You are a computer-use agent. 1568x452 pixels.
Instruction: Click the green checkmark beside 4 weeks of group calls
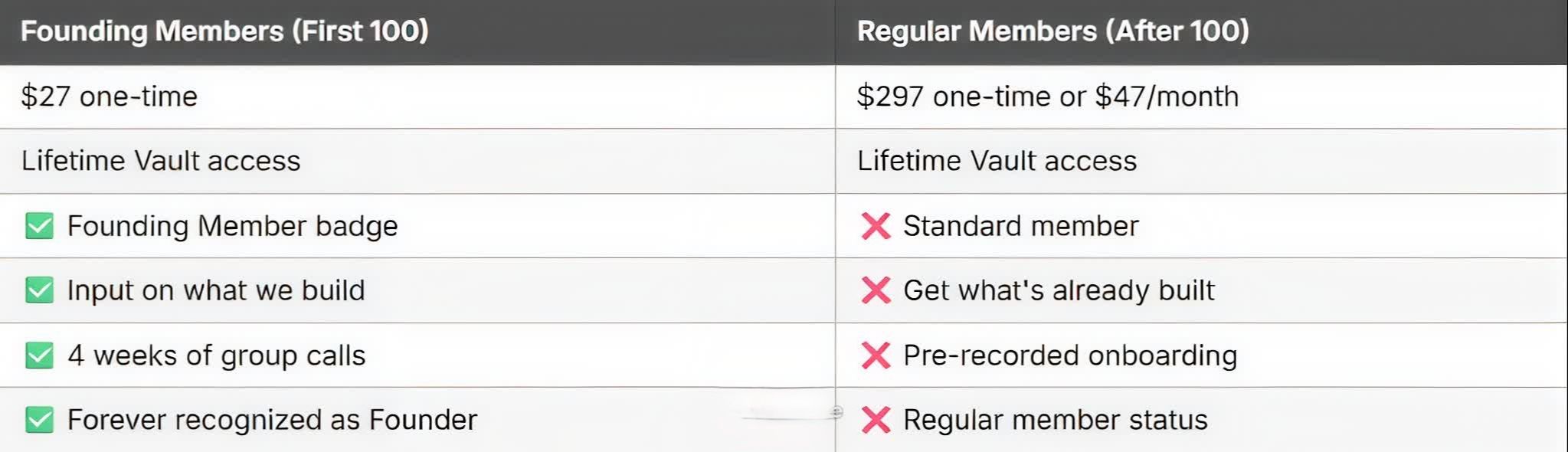[39, 355]
